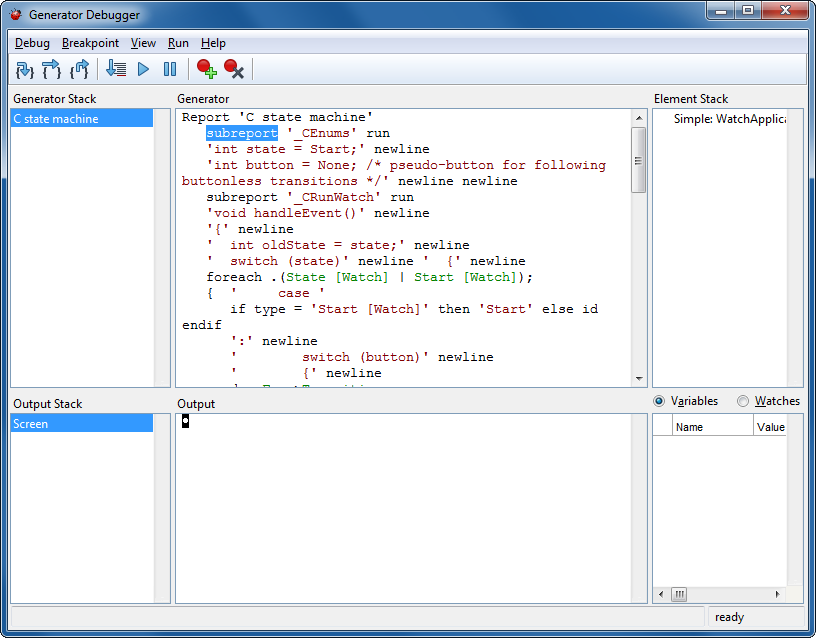Open the View menu
The image size is (816, 638).
tap(143, 43)
